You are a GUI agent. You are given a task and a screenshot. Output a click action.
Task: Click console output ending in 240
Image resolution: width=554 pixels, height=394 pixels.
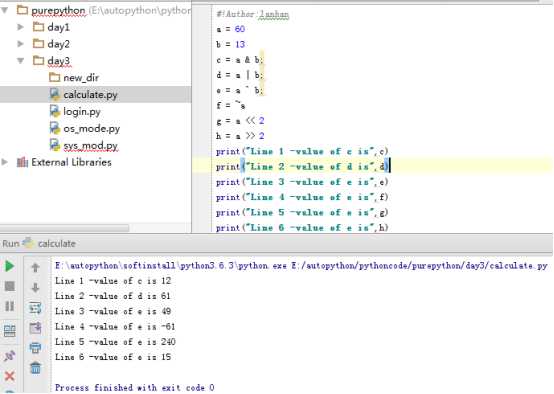(x=115, y=342)
